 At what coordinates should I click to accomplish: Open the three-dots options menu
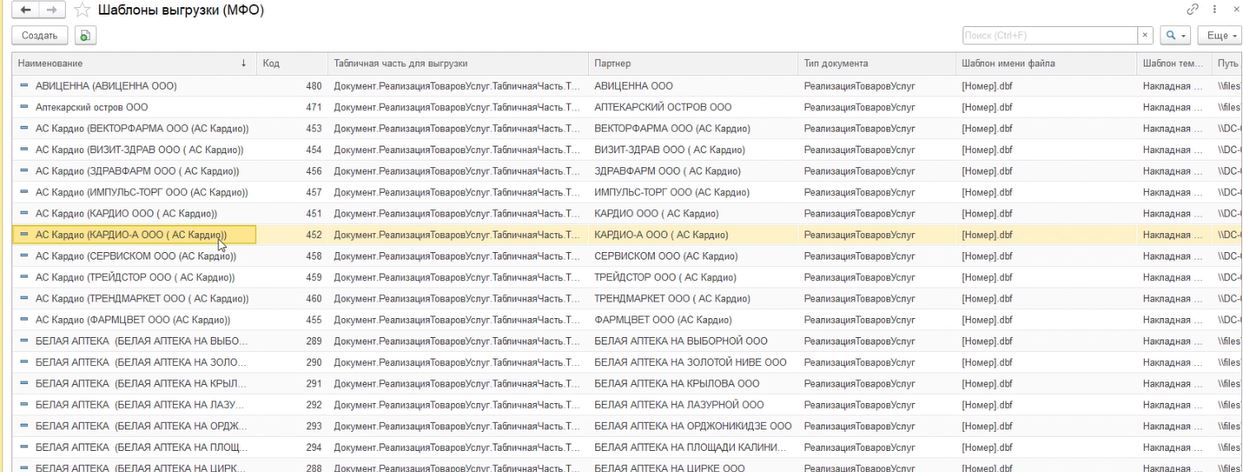(1212, 8)
